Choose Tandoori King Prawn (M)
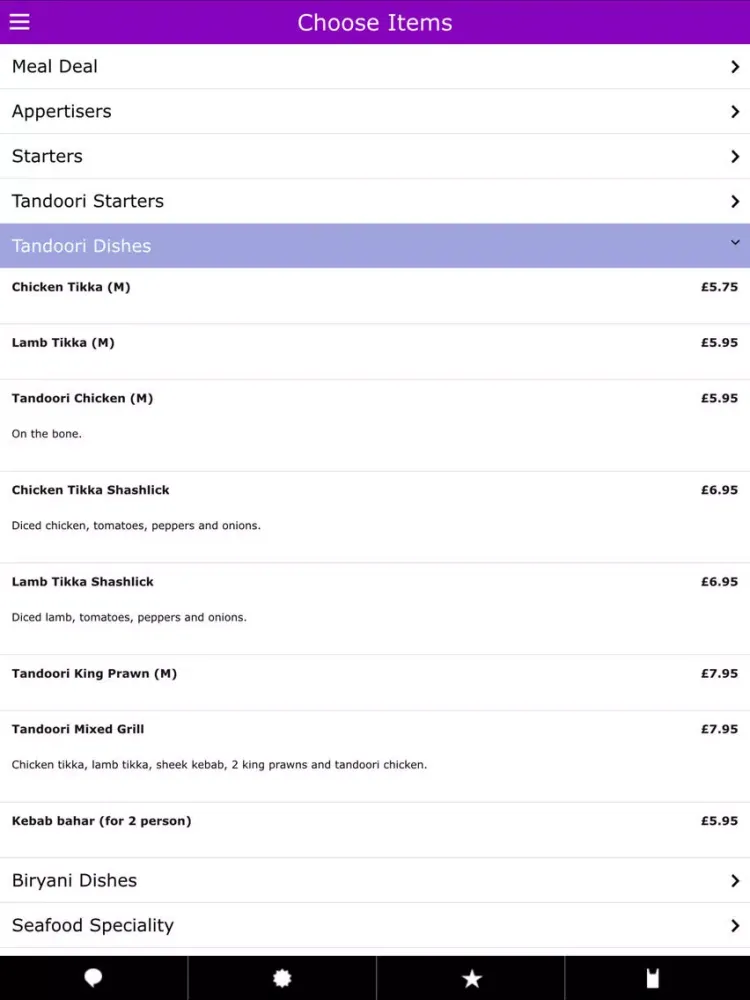 click(x=375, y=682)
